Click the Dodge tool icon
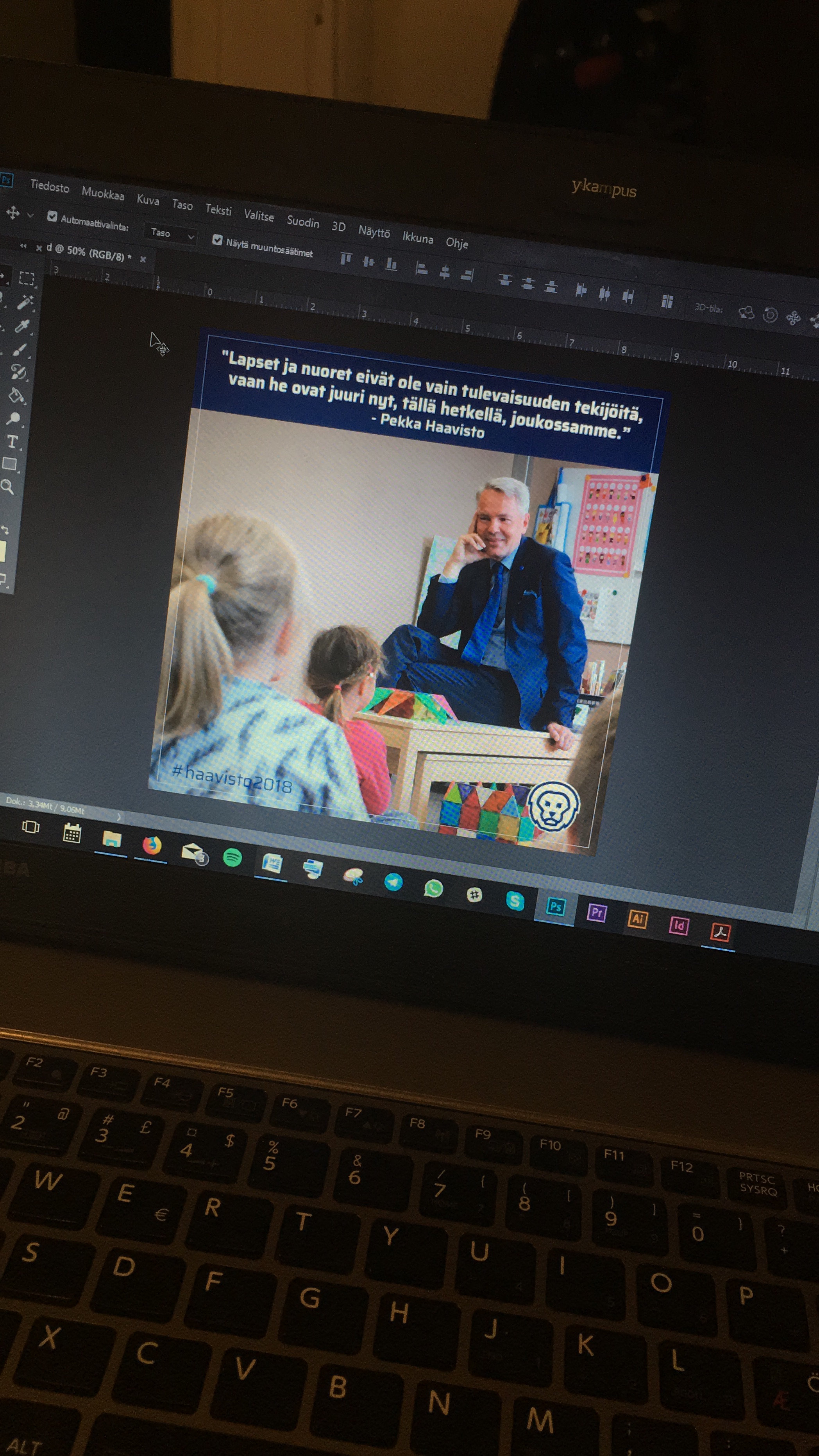Image resolution: width=819 pixels, height=1456 pixels. tap(14, 418)
